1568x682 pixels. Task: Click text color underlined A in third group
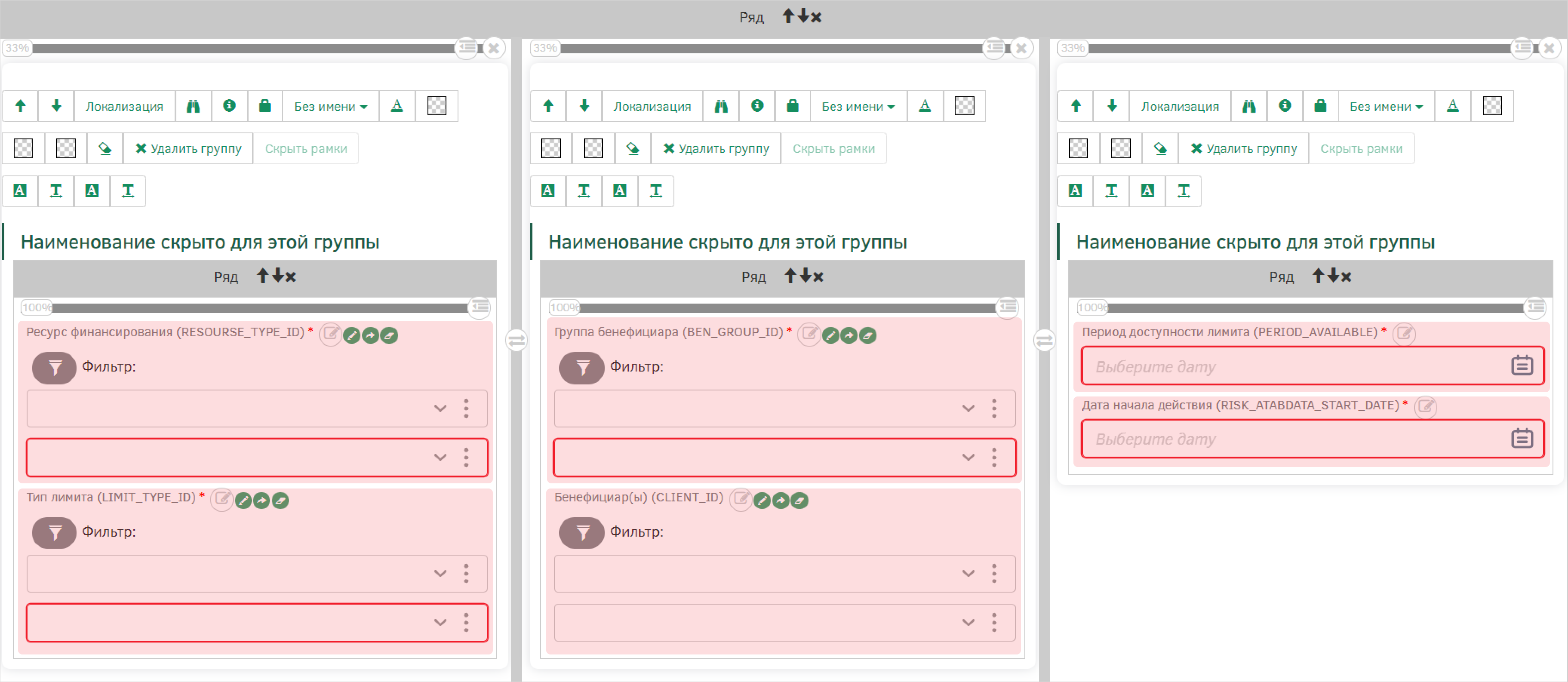[x=1452, y=106]
